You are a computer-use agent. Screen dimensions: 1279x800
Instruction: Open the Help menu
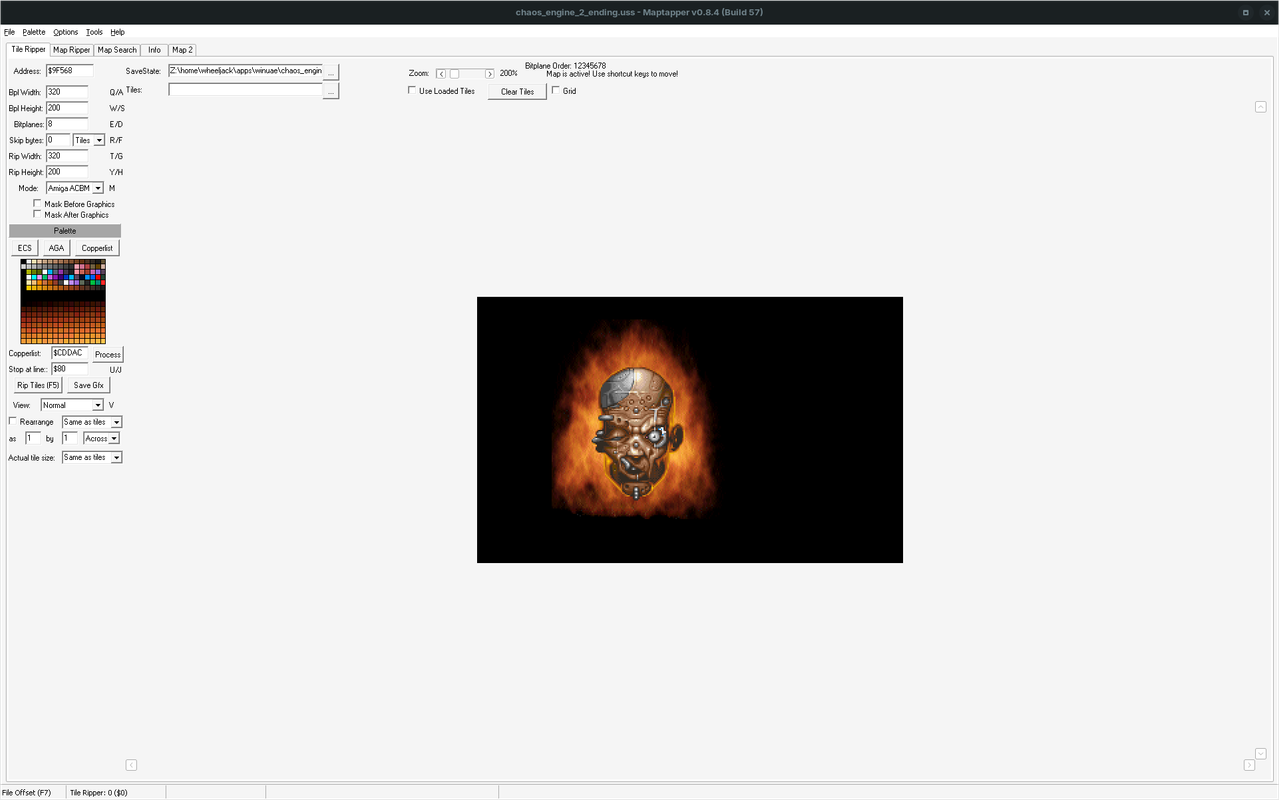[118, 32]
